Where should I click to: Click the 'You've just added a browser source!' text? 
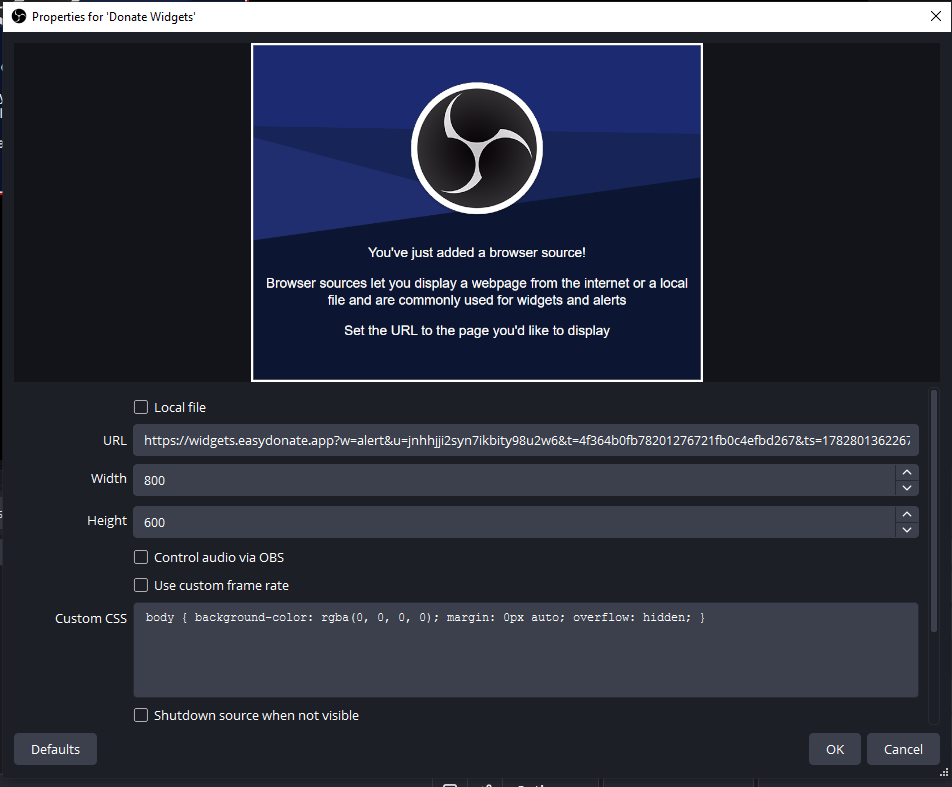(477, 253)
